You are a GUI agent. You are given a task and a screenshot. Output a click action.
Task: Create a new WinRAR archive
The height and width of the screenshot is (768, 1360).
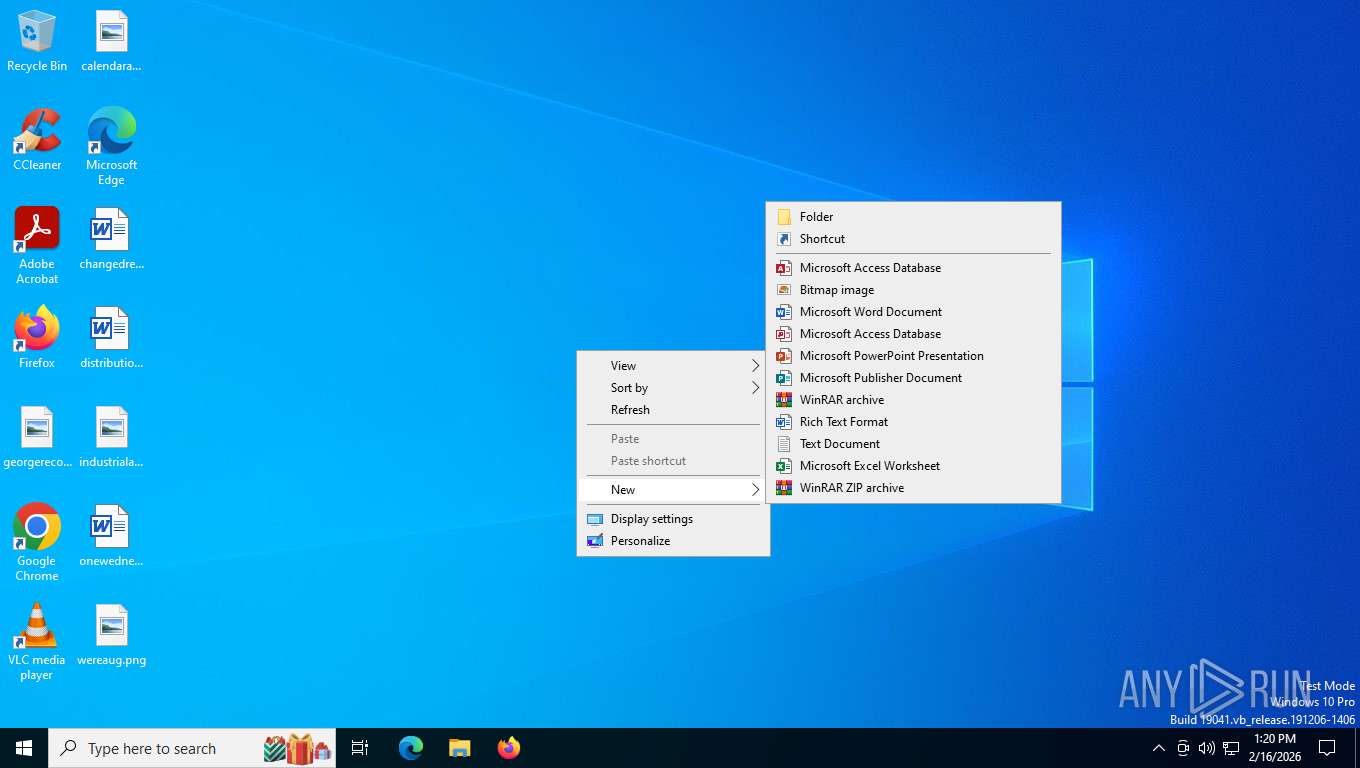[913, 400]
